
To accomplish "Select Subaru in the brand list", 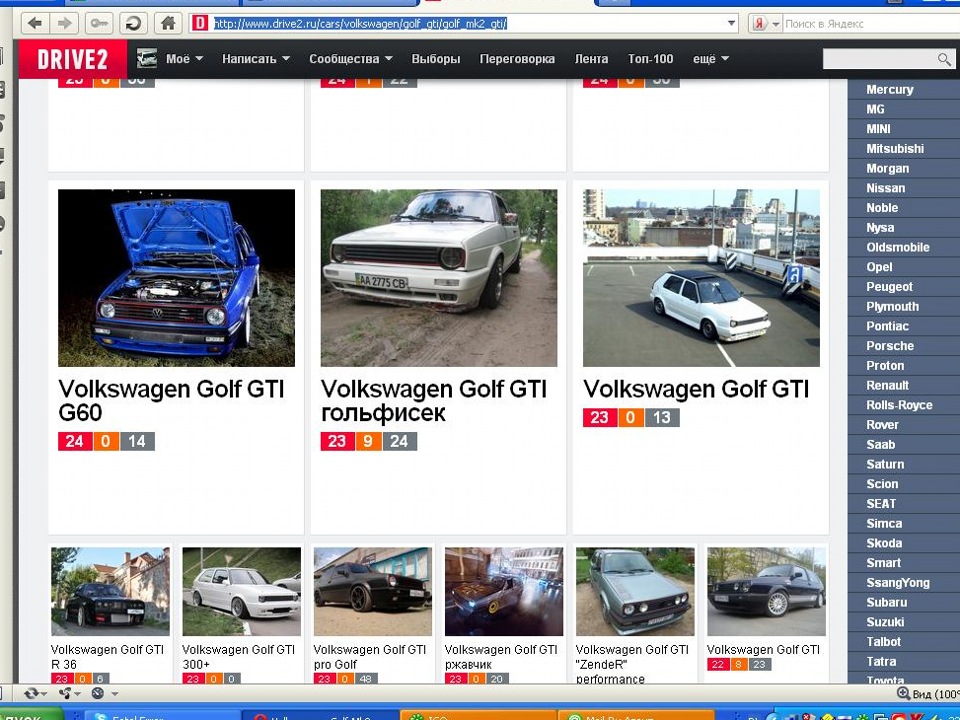I will click(x=887, y=602).
